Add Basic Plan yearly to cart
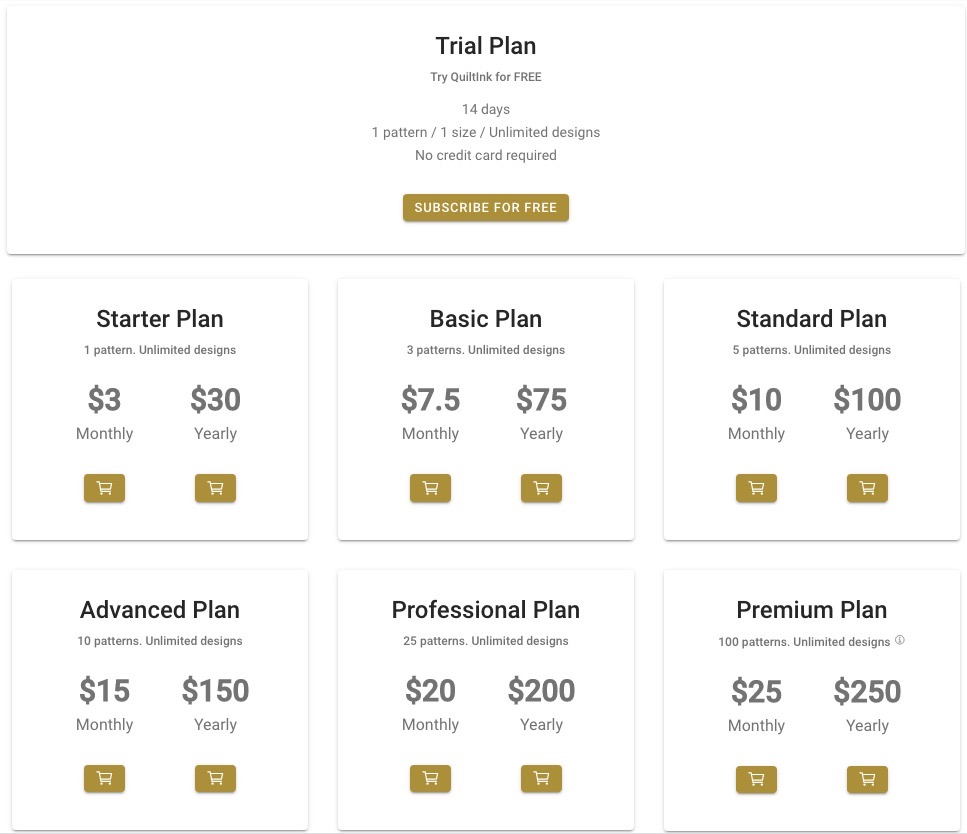Viewport: 967px width, 834px height. click(x=541, y=488)
